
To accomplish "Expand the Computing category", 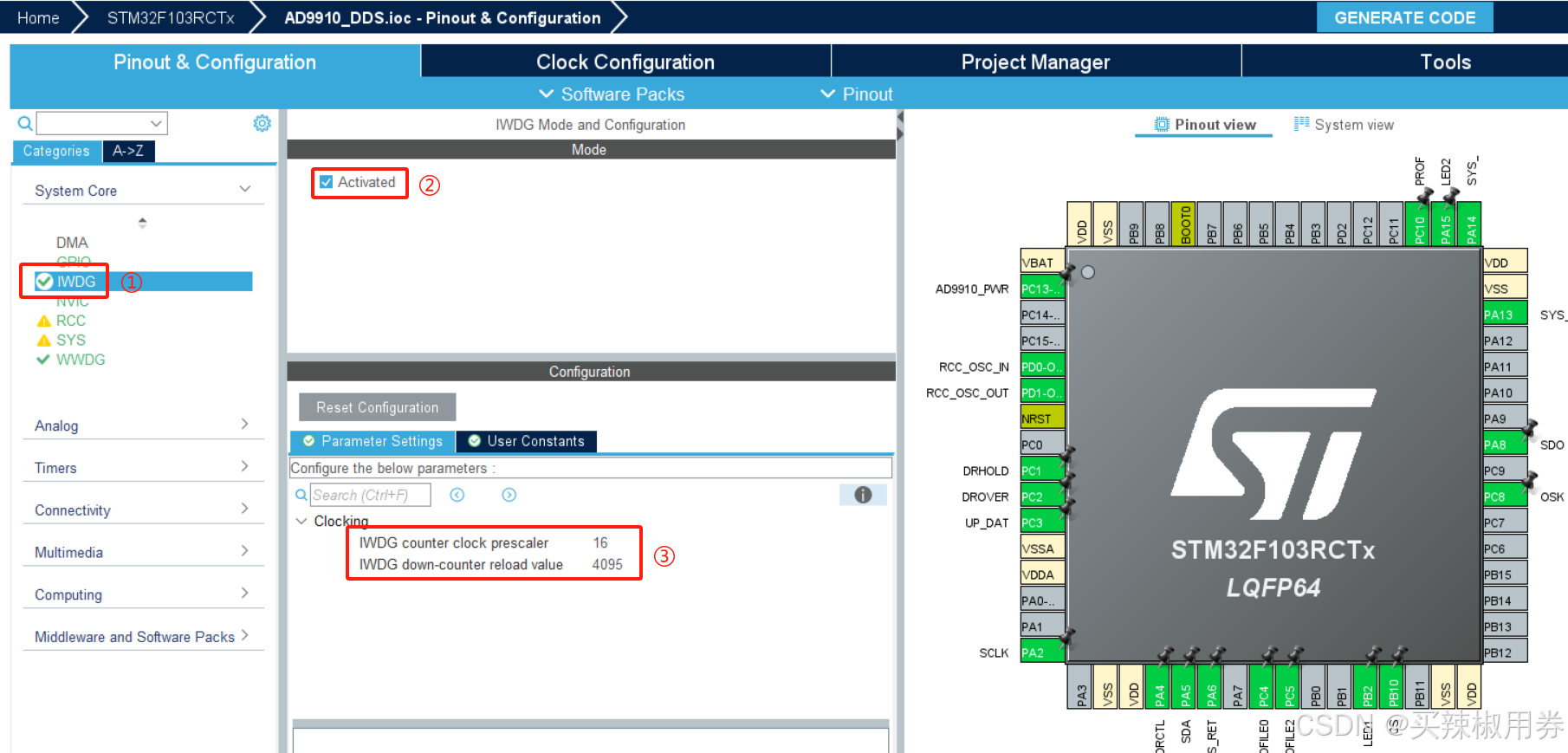I will point(244,593).
